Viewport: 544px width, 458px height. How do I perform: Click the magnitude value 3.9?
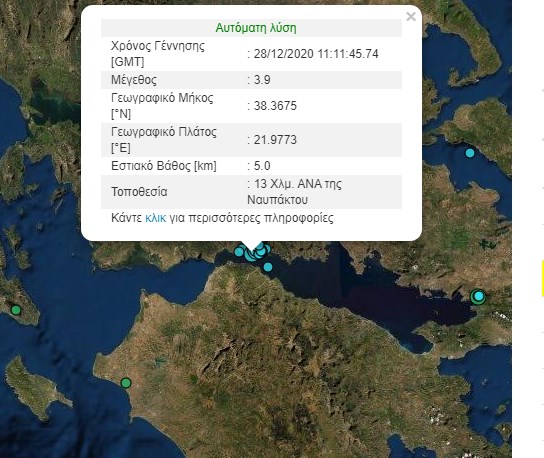point(262,80)
